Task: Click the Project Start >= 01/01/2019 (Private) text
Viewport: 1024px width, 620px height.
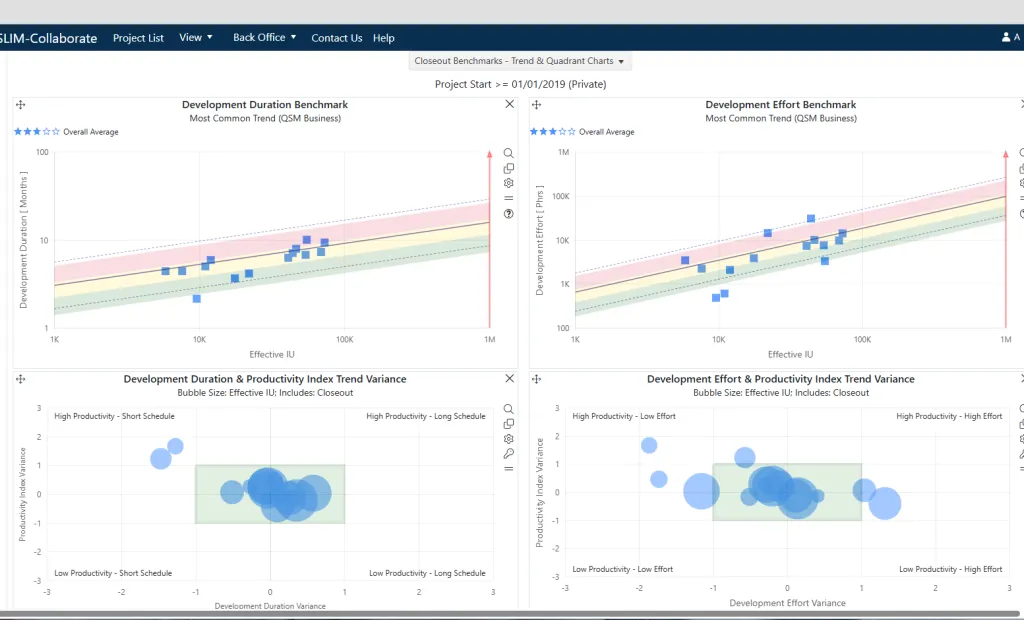Action: [x=520, y=84]
